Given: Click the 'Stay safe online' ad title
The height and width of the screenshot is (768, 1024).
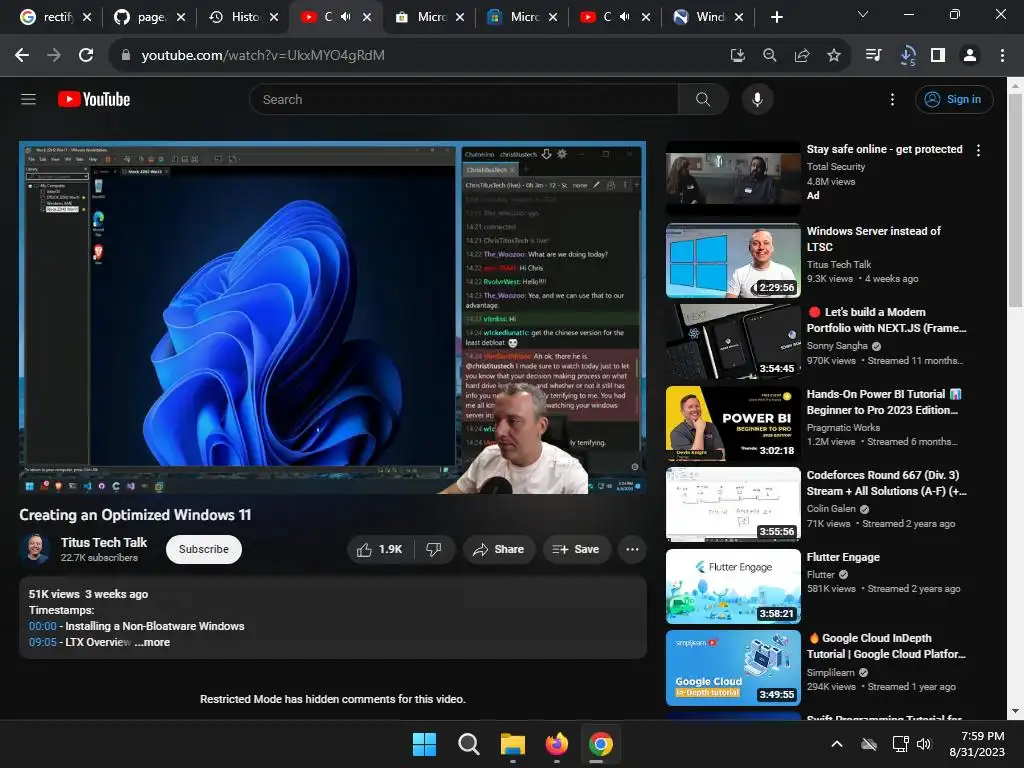Looking at the screenshot, I should tap(884, 149).
